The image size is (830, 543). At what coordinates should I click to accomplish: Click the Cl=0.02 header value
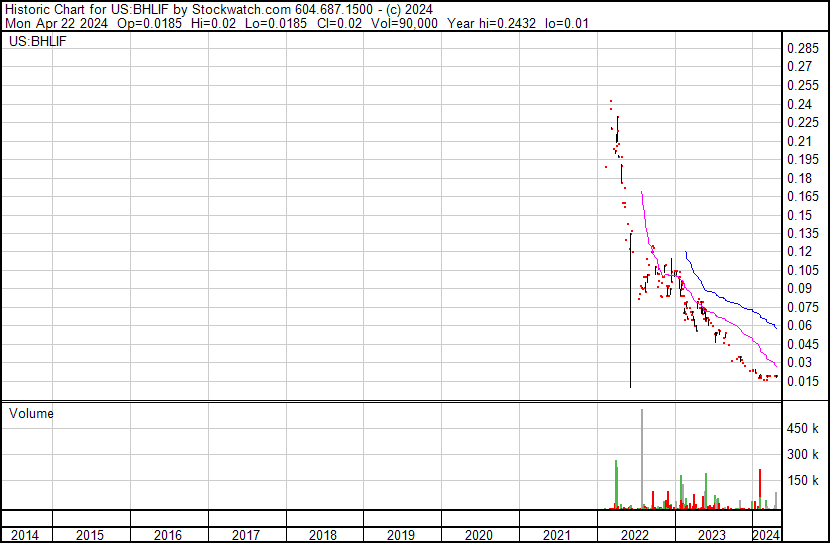339,23
